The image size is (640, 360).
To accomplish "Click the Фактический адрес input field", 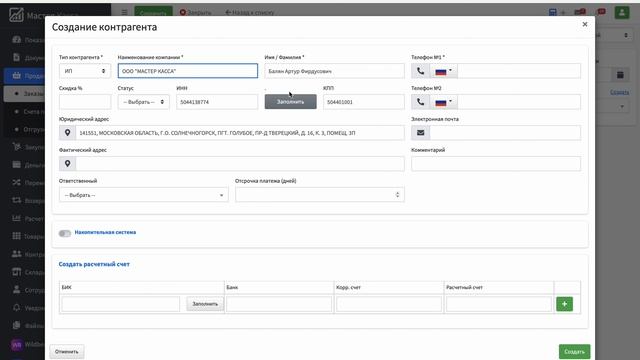I will 240,164.
